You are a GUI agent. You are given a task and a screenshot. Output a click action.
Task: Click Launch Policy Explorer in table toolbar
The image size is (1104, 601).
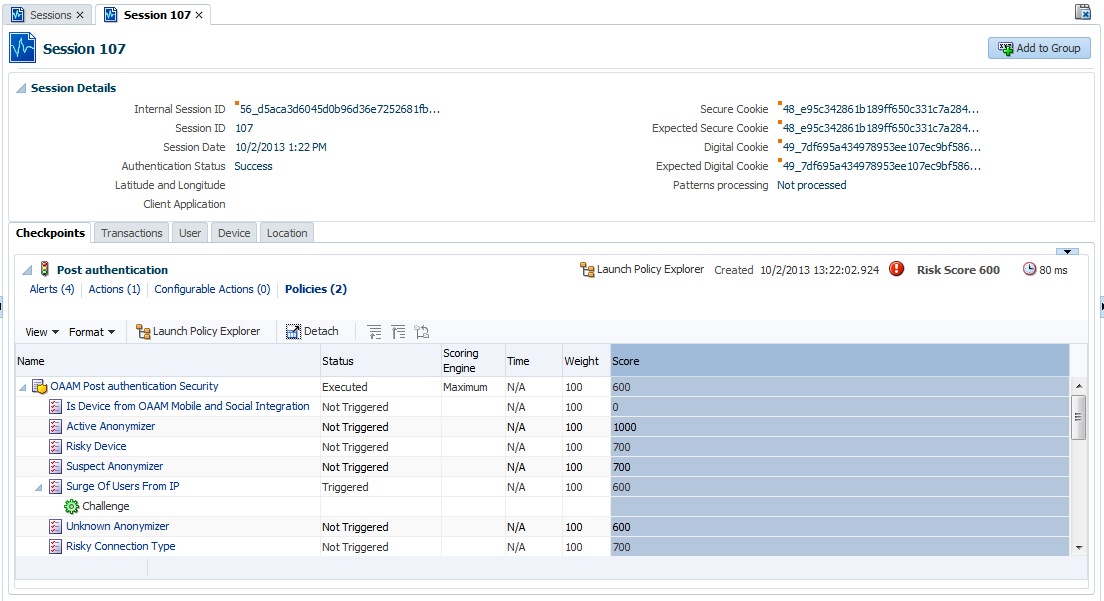pos(198,331)
